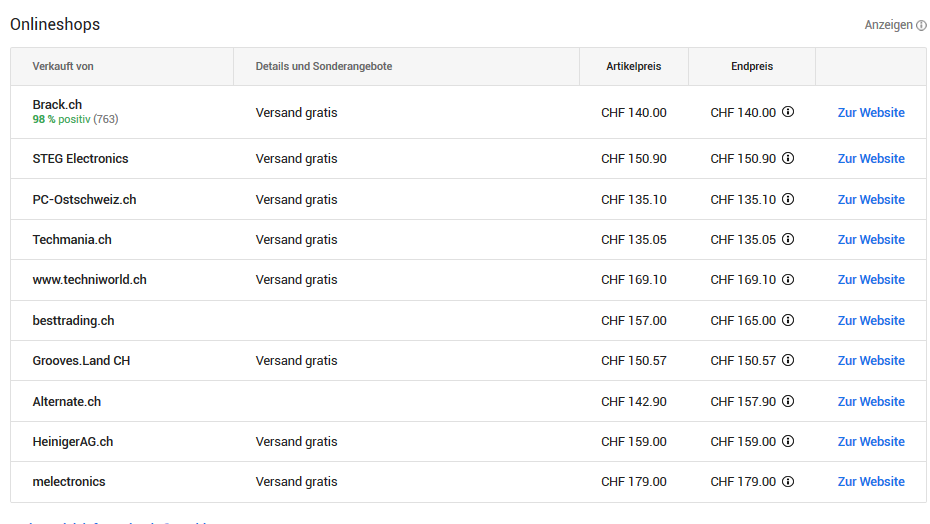930x524 pixels.
Task: Open info icon for HeinigerAG.ch Endpreis
Action: [x=788, y=442]
